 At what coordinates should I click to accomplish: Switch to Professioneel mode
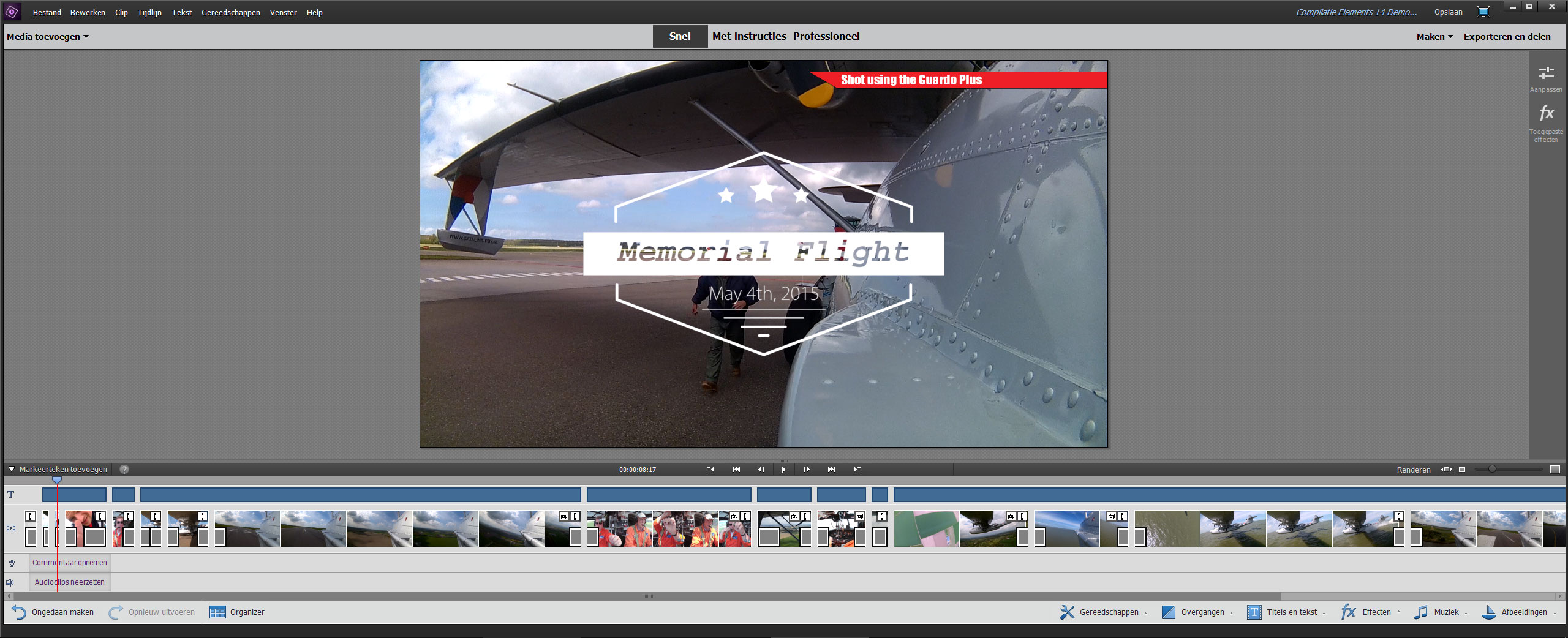pos(826,36)
